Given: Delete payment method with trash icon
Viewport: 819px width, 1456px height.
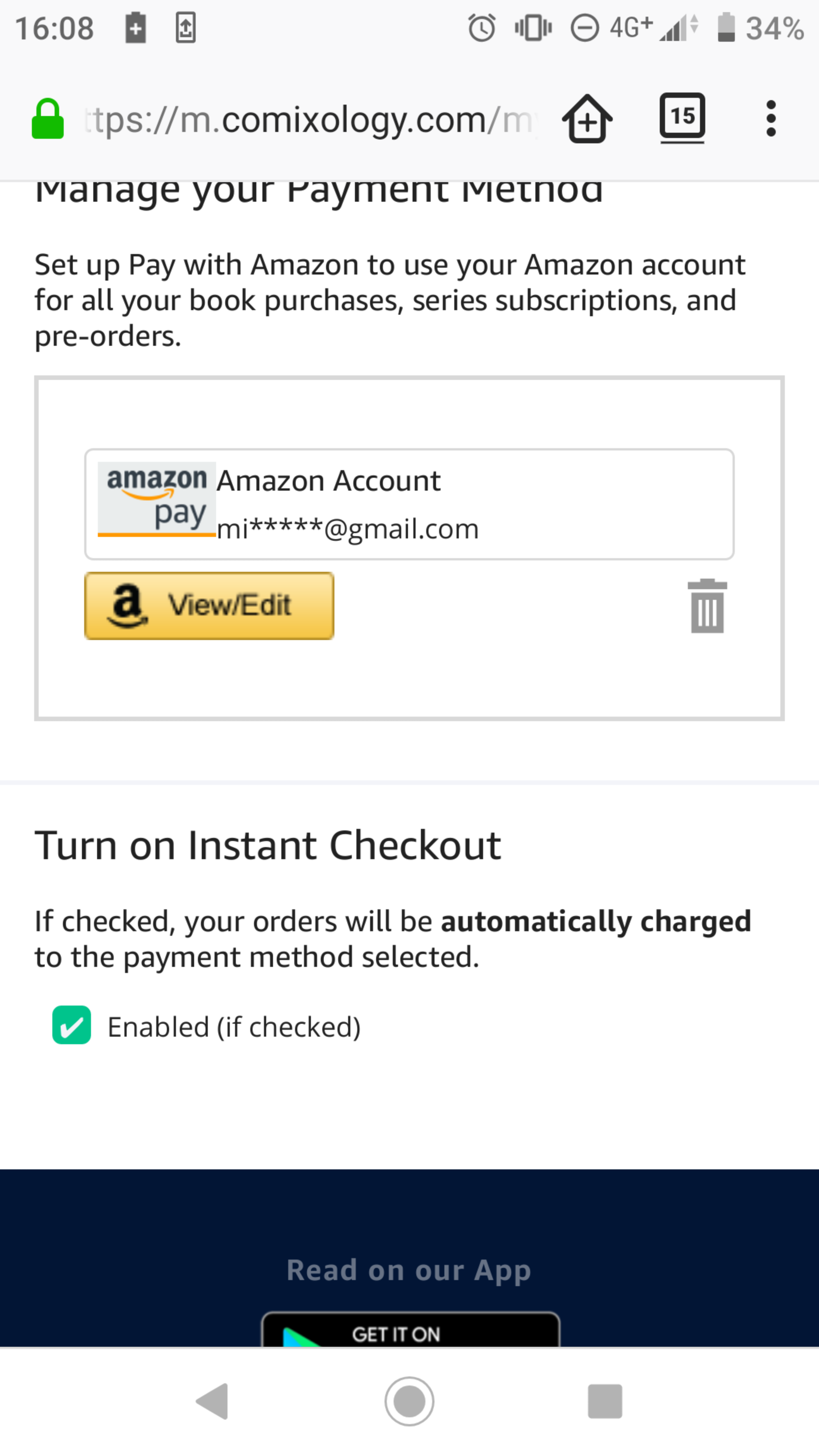Looking at the screenshot, I should (x=707, y=606).
